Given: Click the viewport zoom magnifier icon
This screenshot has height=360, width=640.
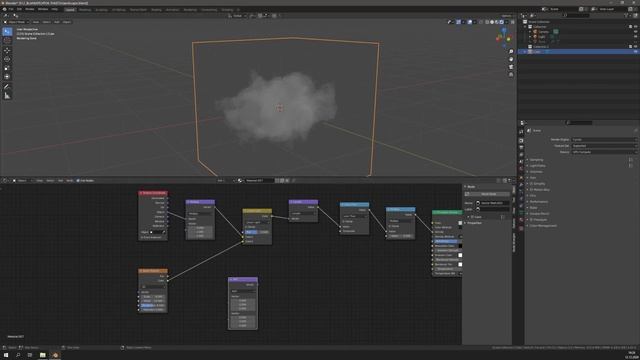Looking at the screenshot, I should click(511, 51).
